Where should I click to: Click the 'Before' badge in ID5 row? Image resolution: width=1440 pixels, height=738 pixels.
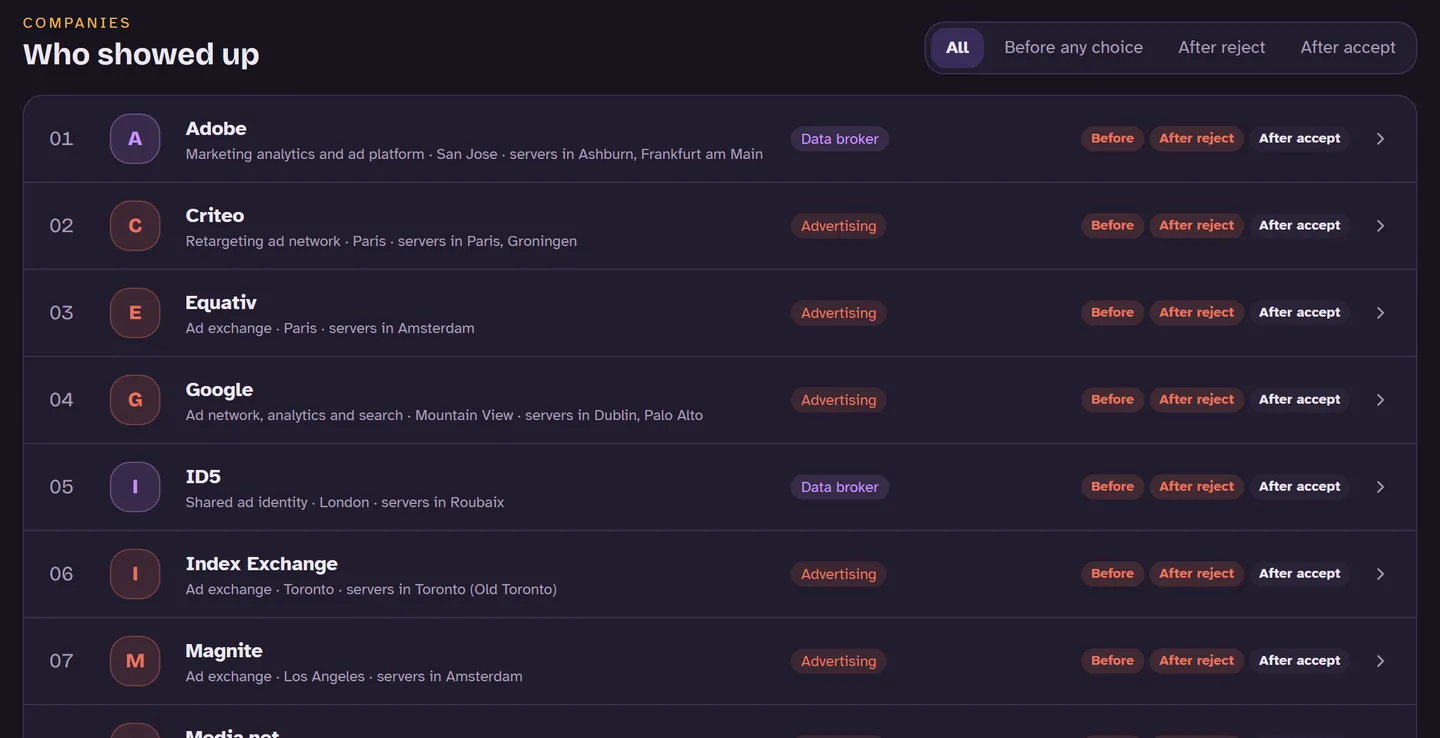click(x=1112, y=486)
